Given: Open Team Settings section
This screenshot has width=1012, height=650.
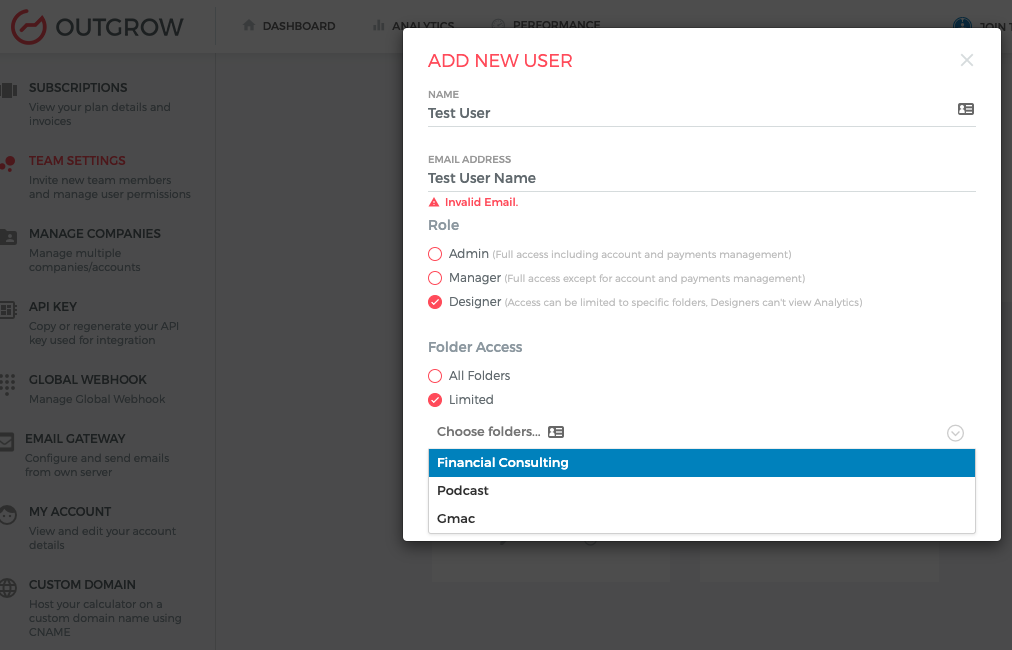Looking at the screenshot, I should point(98,177).
